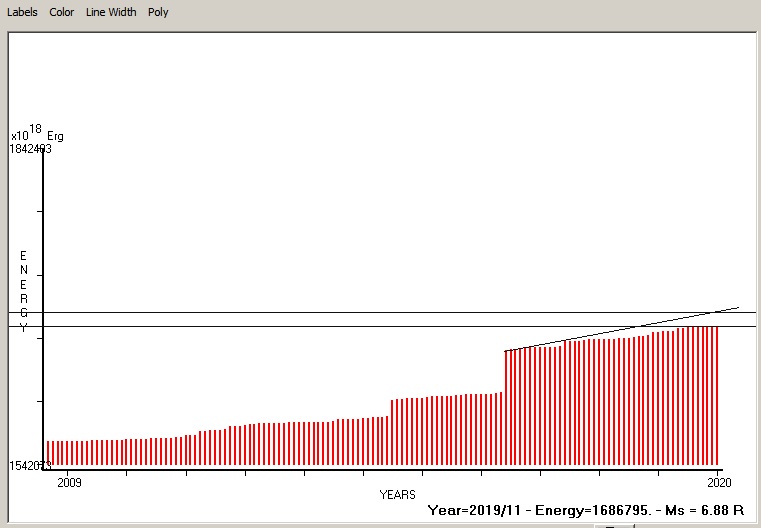The width and height of the screenshot is (761, 528).
Task: Select the first red bar at left
Action: [x=48, y=455]
